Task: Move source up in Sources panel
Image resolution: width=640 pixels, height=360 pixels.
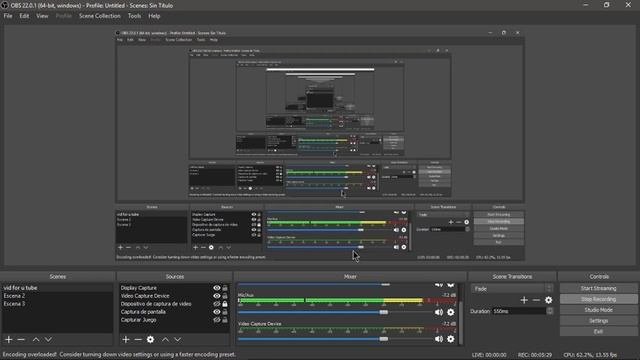Action: (x=165, y=340)
